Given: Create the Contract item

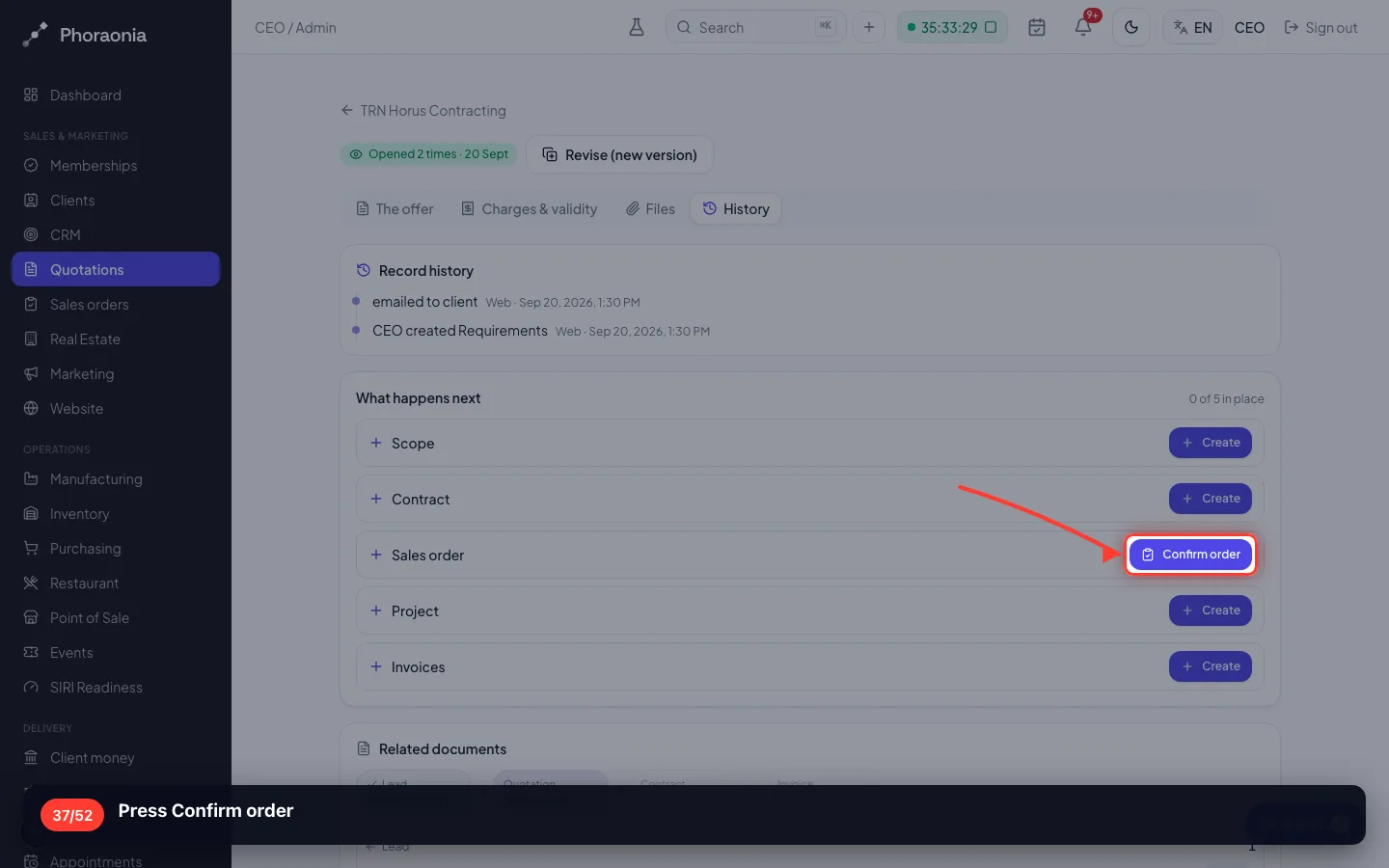Looking at the screenshot, I should (1211, 499).
